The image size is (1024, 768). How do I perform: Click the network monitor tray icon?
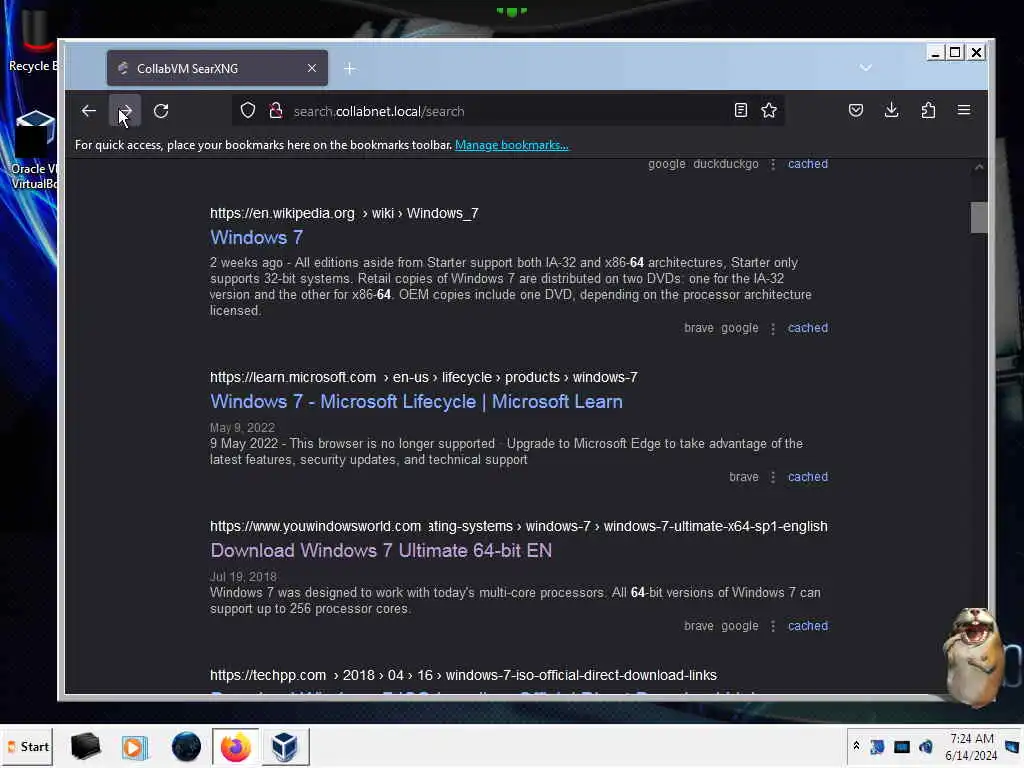(902, 746)
